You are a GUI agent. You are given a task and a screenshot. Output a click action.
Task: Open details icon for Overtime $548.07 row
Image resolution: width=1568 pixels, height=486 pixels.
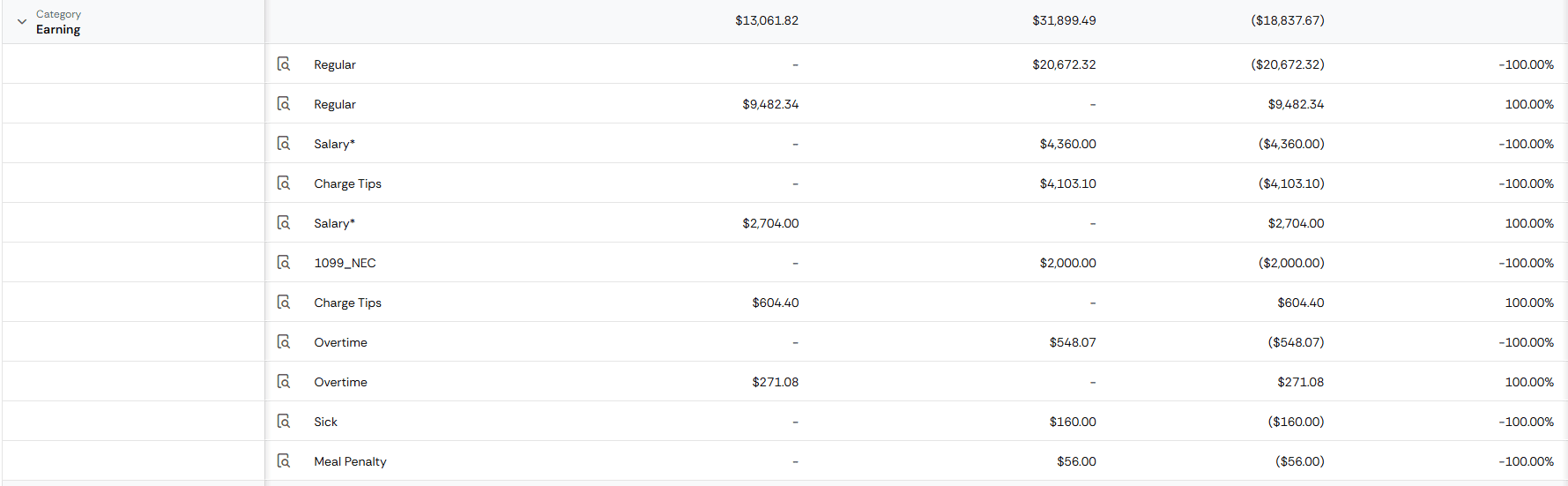coord(284,341)
